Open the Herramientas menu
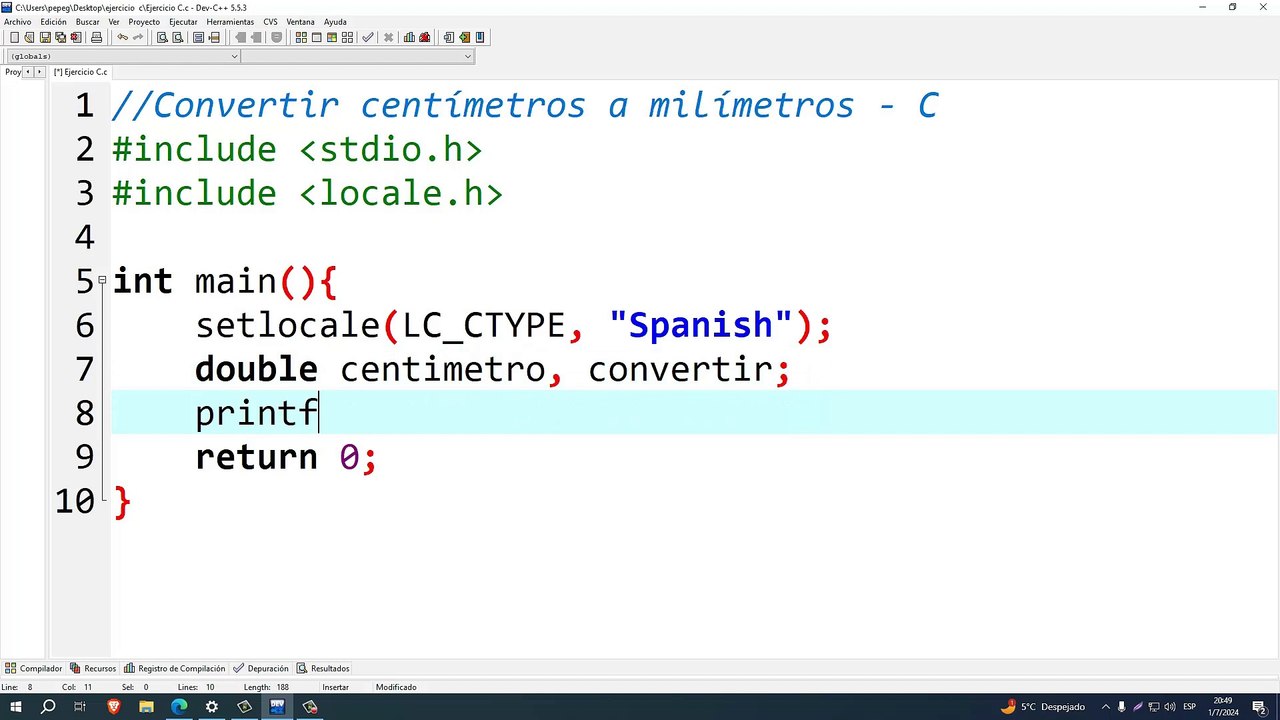1280x720 pixels. 230,22
